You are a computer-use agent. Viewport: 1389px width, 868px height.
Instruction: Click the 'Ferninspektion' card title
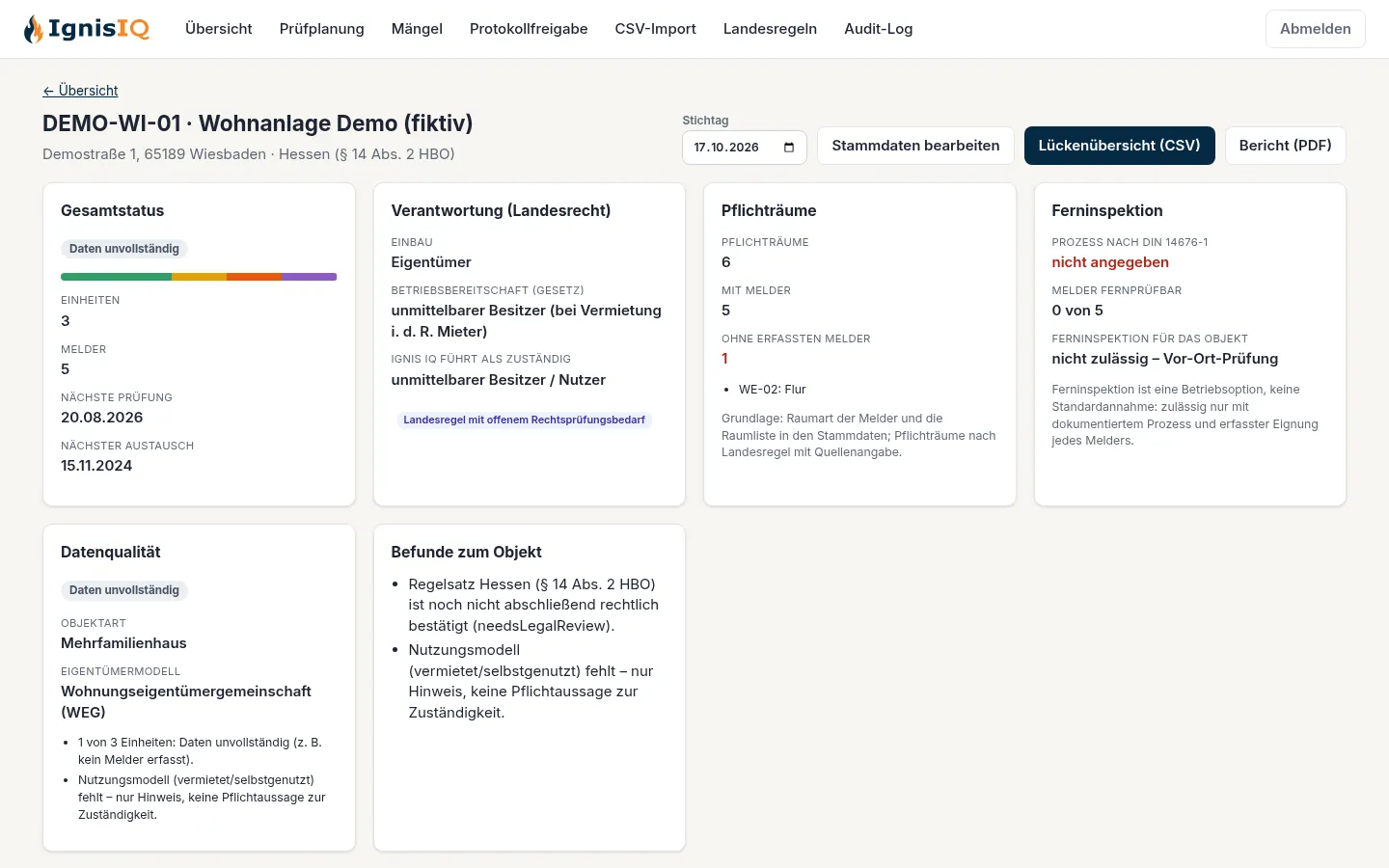[1107, 210]
